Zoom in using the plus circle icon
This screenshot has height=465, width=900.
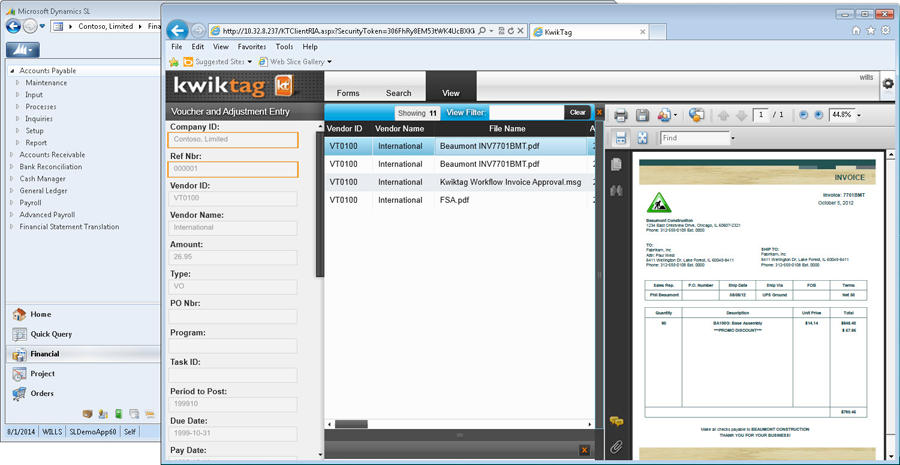818,115
